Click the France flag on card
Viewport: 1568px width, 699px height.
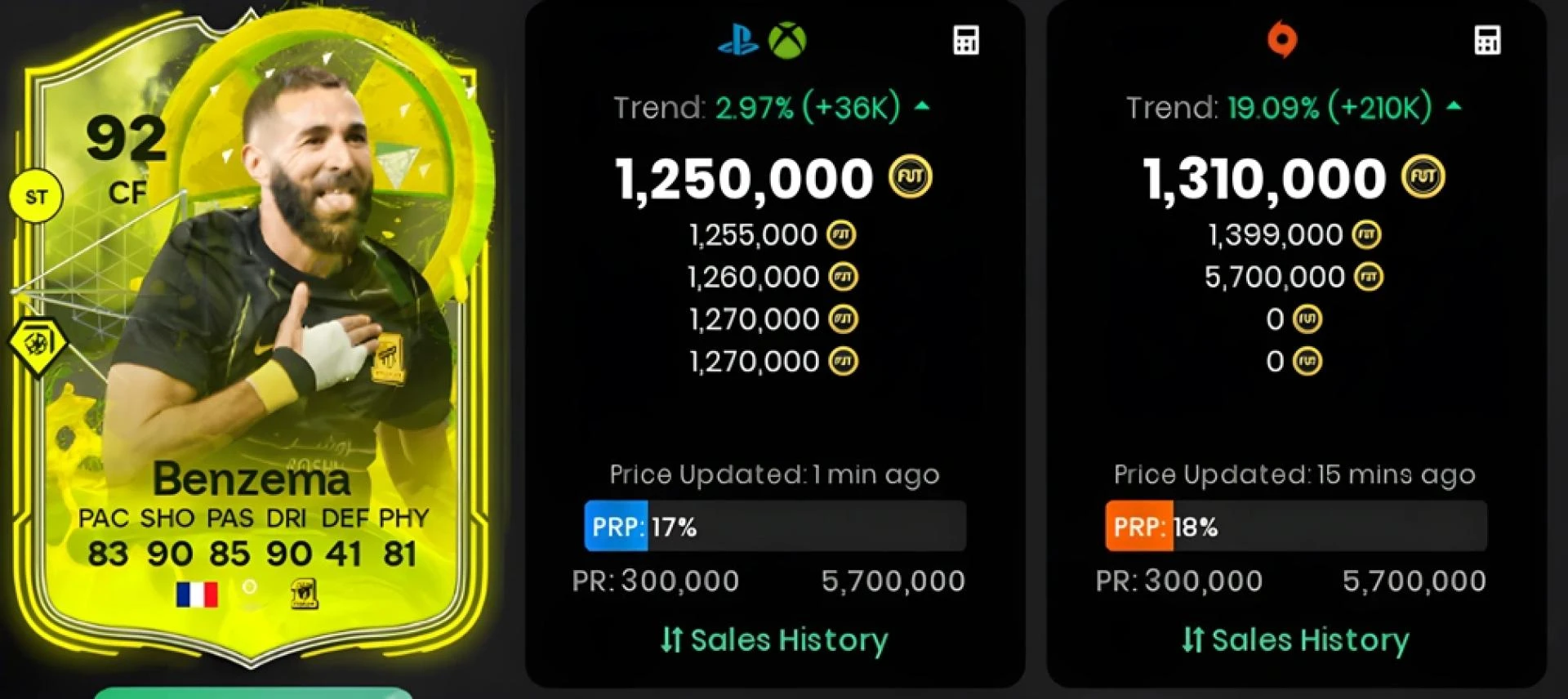(197, 594)
